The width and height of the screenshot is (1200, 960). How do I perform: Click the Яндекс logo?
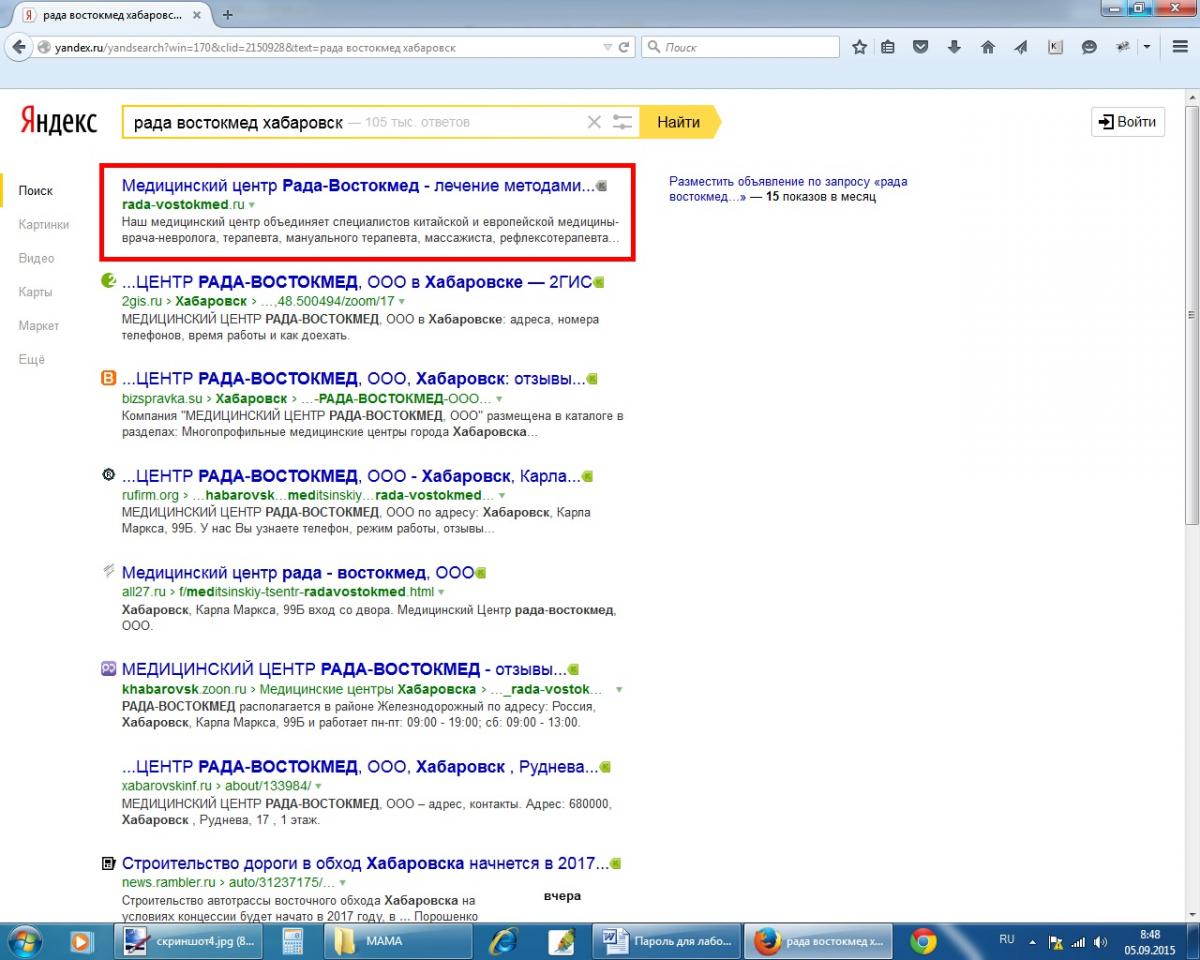pos(59,122)
